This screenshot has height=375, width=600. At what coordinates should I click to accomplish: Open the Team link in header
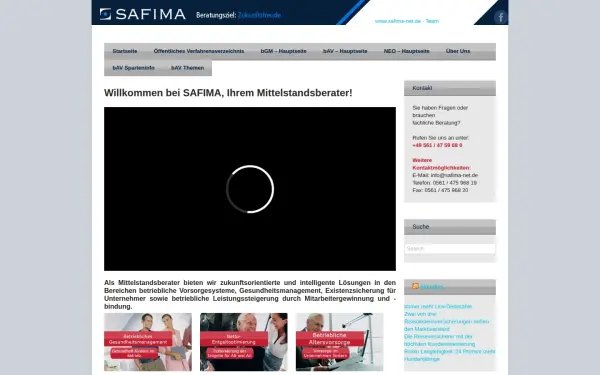coord(432,21)
